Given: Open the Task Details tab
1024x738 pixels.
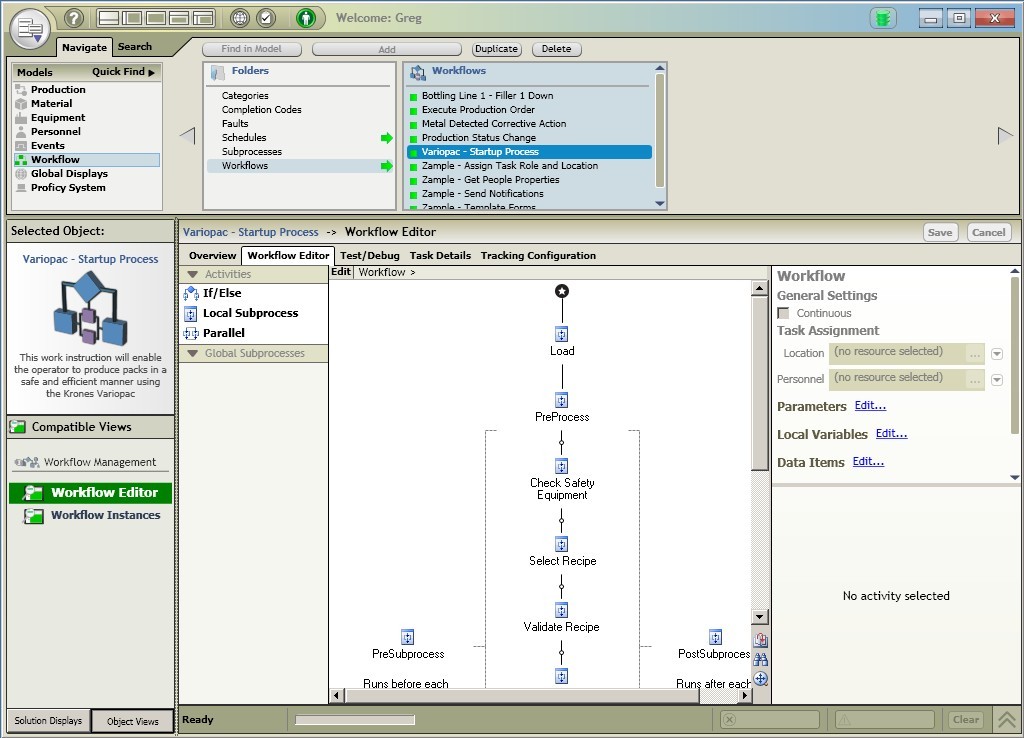Looking at the screenshot, I should [x=440, y=256].
